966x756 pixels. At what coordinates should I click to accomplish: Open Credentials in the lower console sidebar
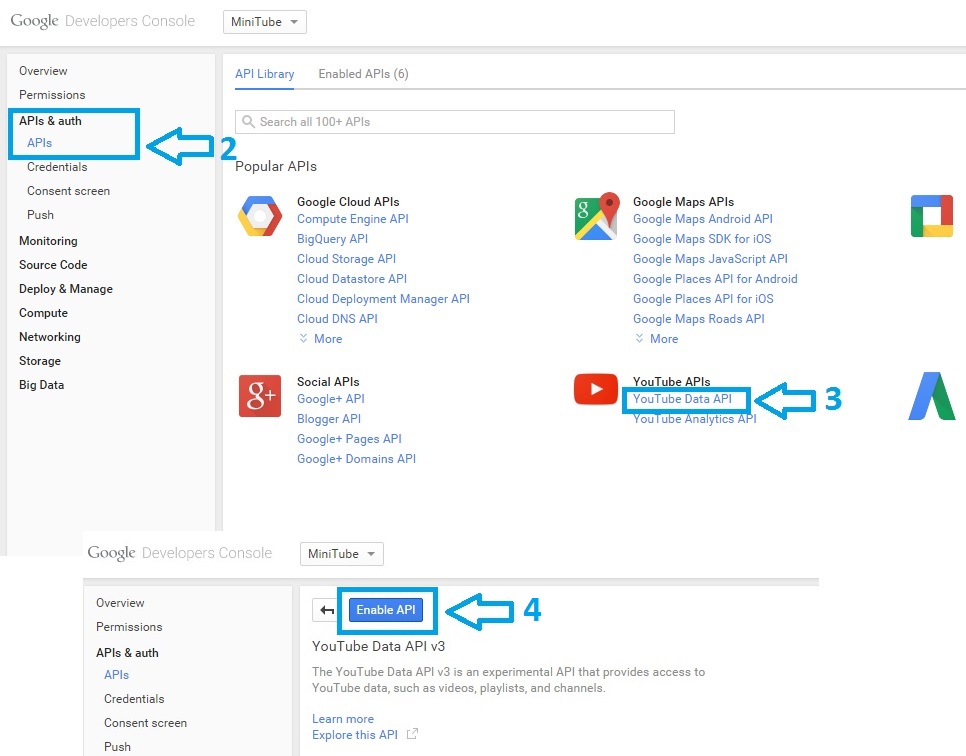coord(134,699)
